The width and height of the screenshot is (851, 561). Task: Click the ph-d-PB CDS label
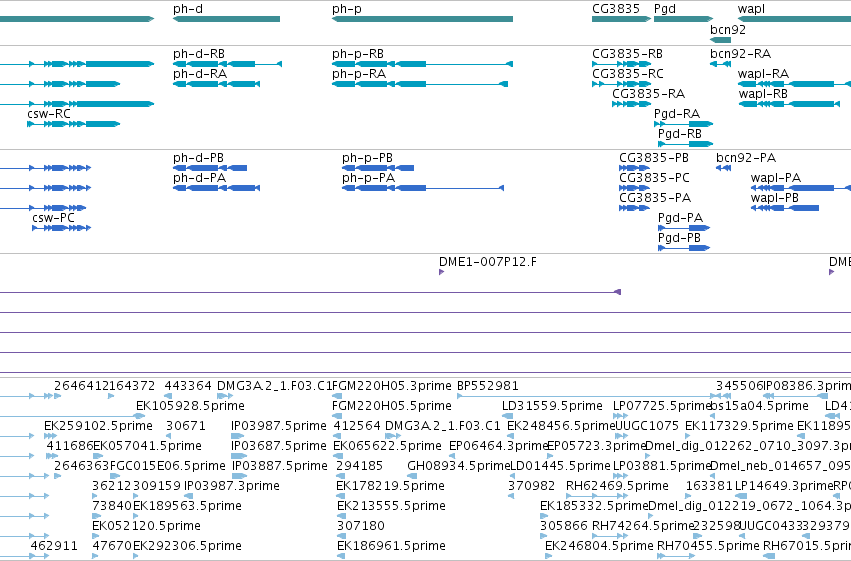click(x=198, y=158)
